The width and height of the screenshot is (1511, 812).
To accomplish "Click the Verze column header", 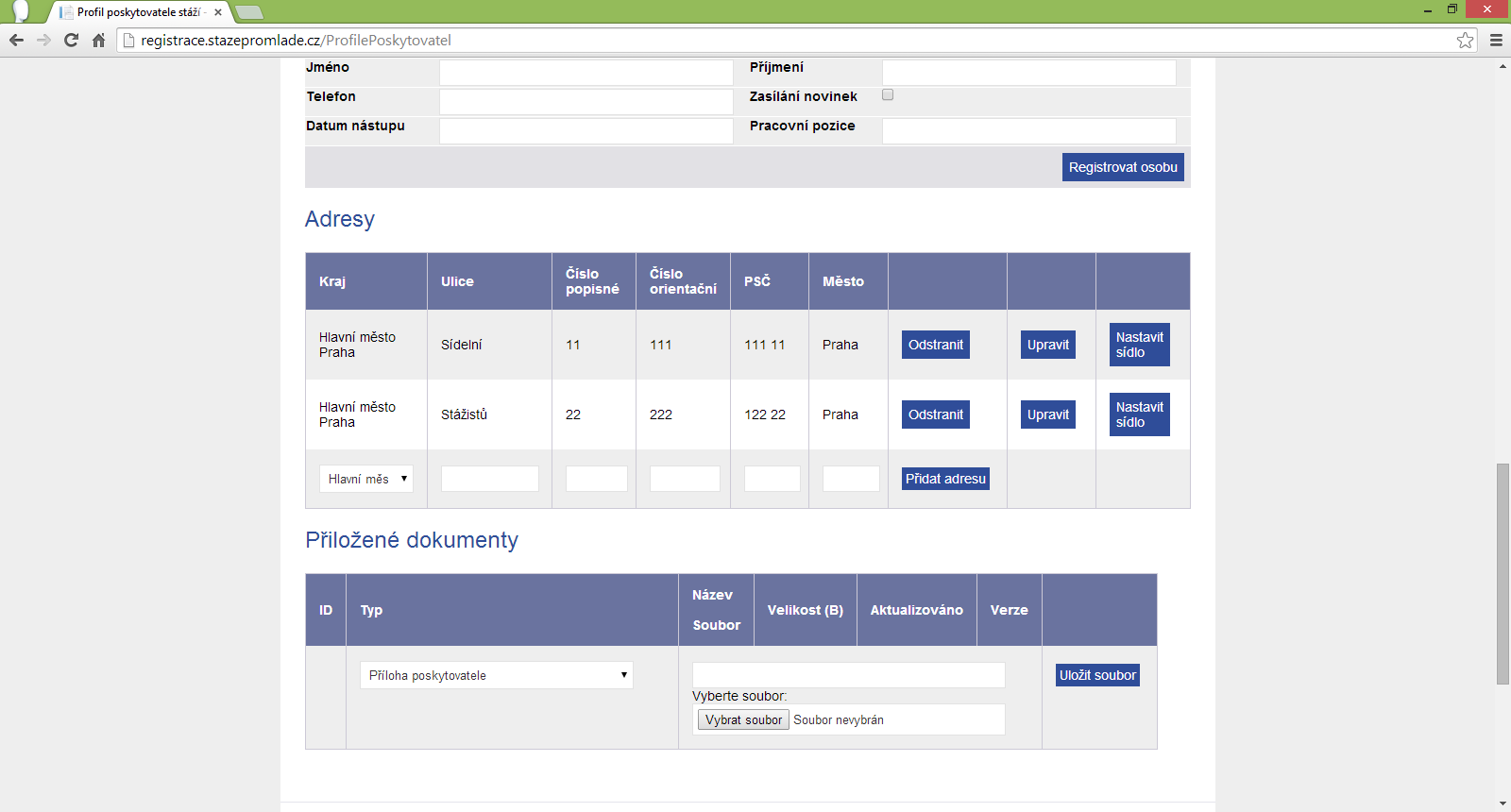I will point(1010,610).
